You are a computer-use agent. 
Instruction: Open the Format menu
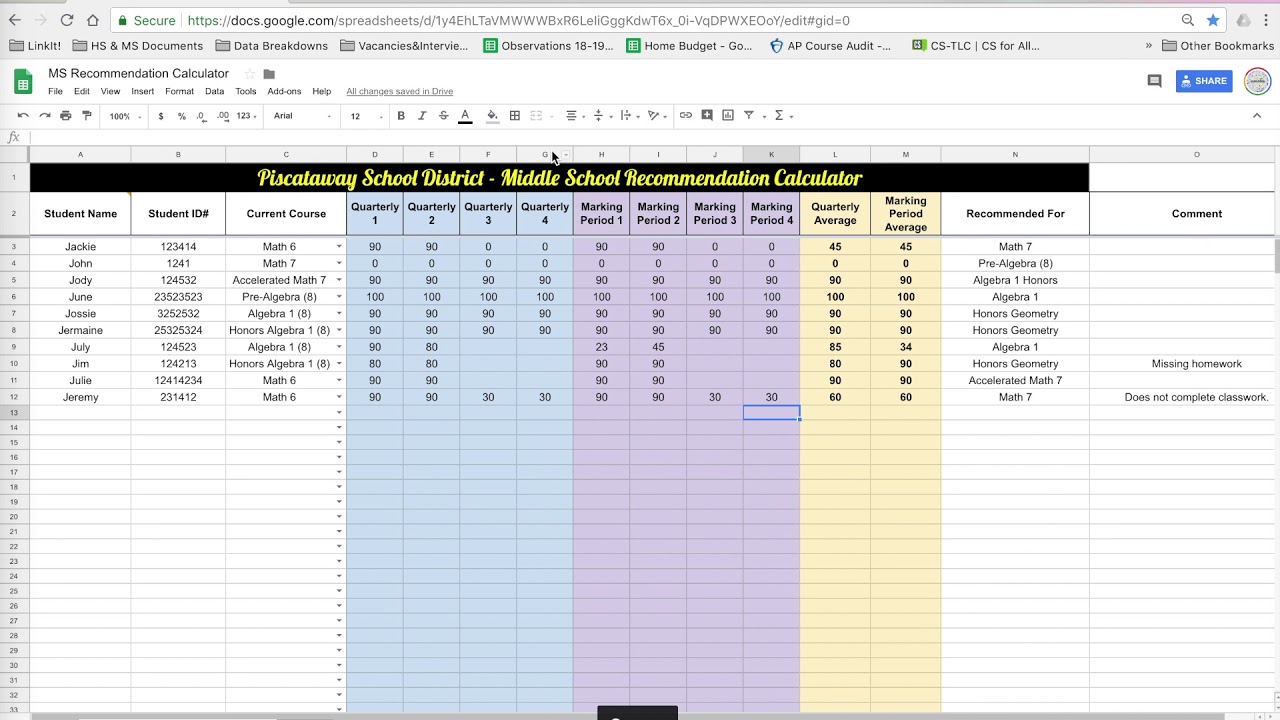[x=179, y=91]
